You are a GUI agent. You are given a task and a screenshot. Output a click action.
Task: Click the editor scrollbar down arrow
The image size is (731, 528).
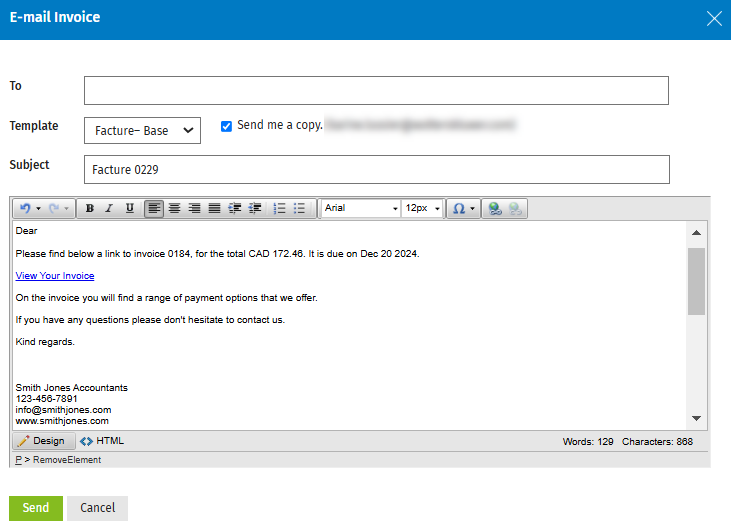697,418
